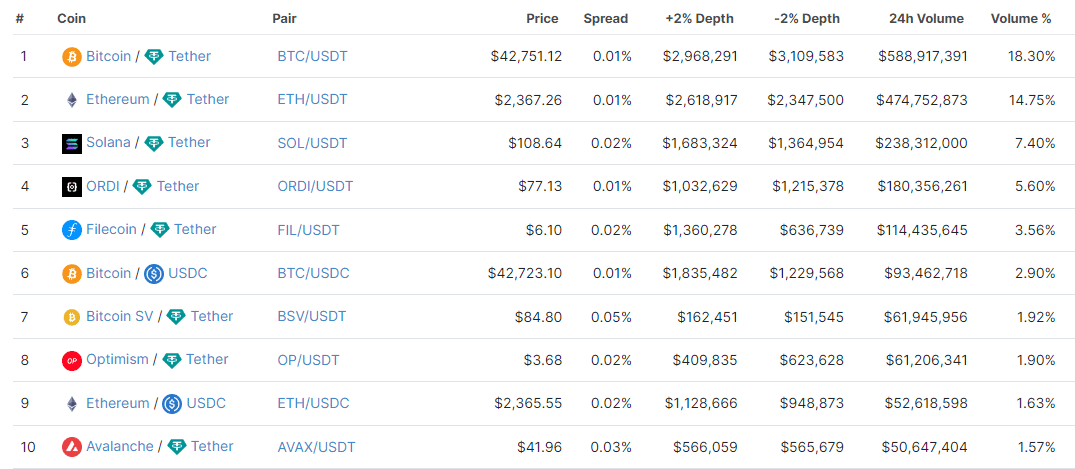The height and width of the screenshot is (469, 1075).
Task: Open the AVAX/USDT trading pair link
Action: pyautogui.click(x=316, y=446)
